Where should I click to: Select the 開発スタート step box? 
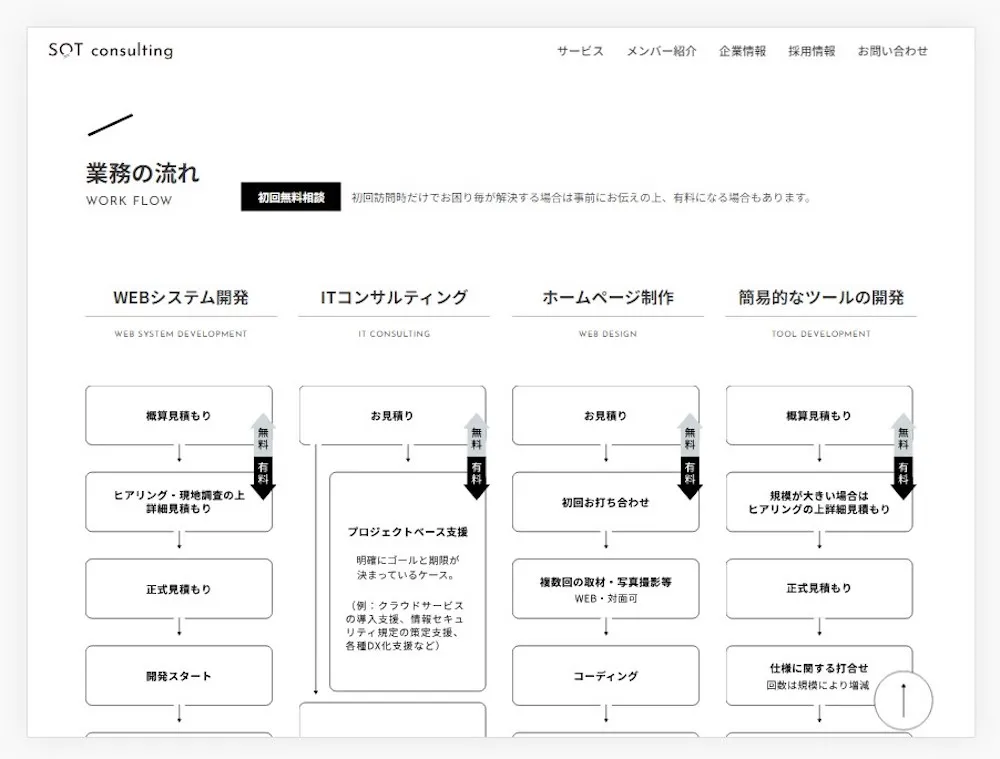pos(179,676)
